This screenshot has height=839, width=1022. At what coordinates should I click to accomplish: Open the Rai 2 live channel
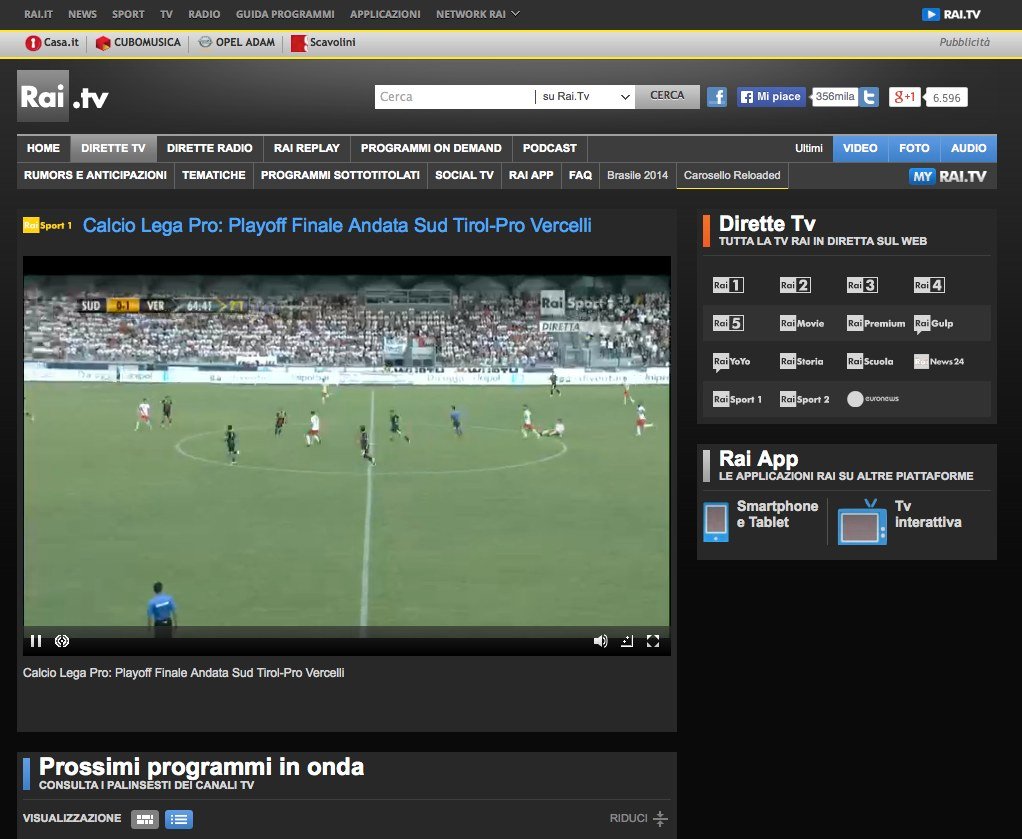[x=795, y=285]
